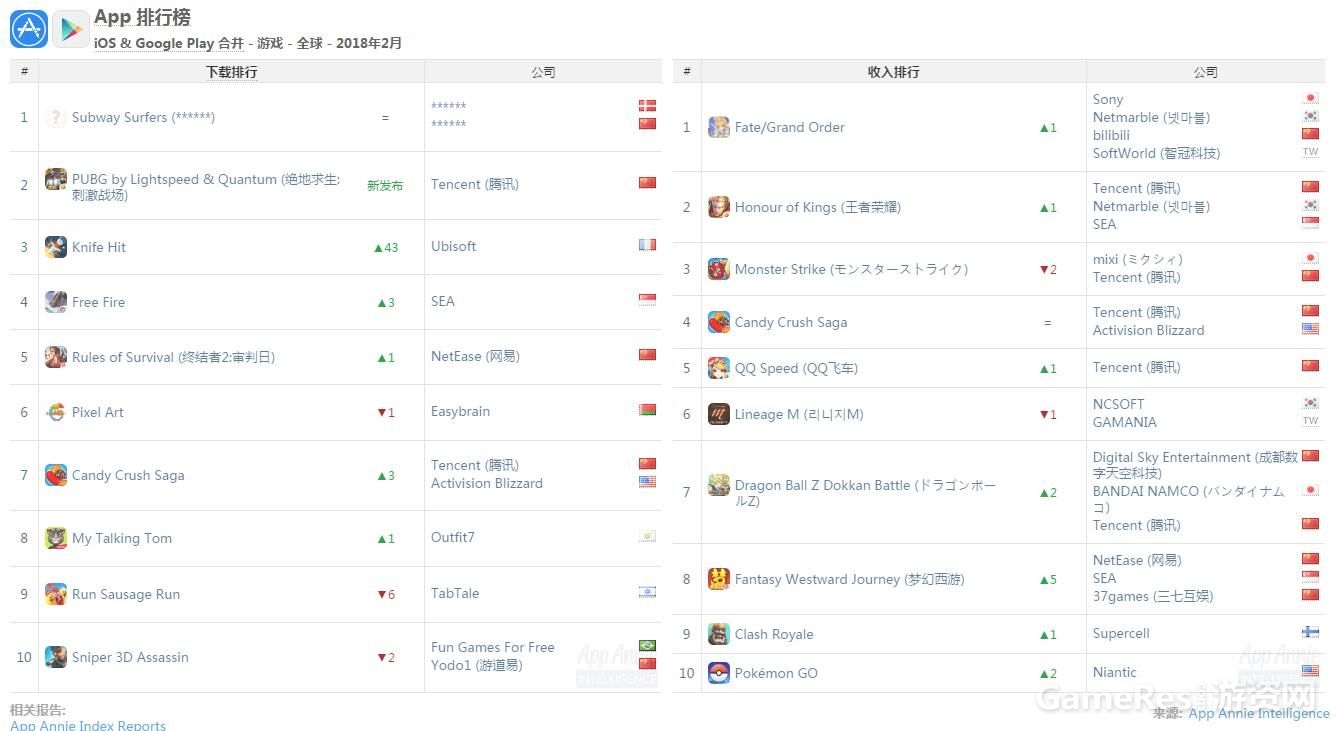This screenshot has width=1341, height=731.
Task: Click the QQ Speed app name
Action: pos(796,368)
